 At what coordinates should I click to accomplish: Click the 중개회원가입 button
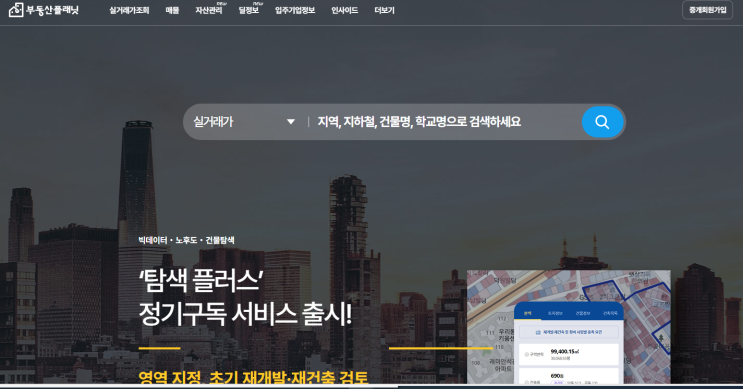707,10
